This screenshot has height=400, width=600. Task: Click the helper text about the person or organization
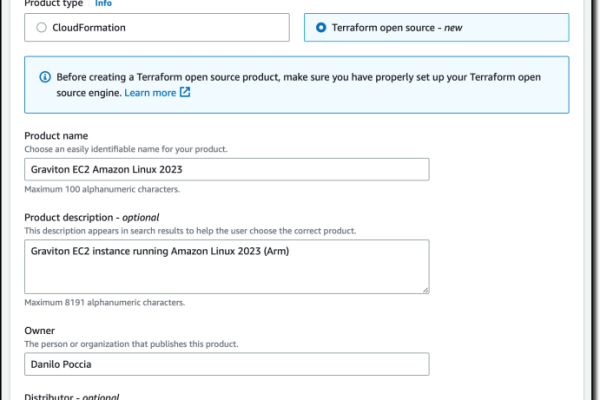(x=131, y=344)
